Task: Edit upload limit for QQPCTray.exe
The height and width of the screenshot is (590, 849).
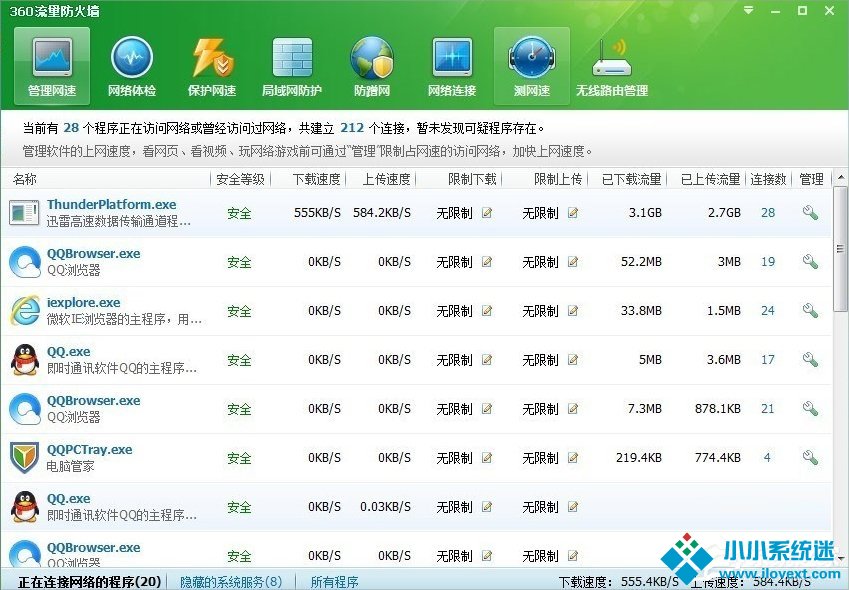Action: coord(573,458)
